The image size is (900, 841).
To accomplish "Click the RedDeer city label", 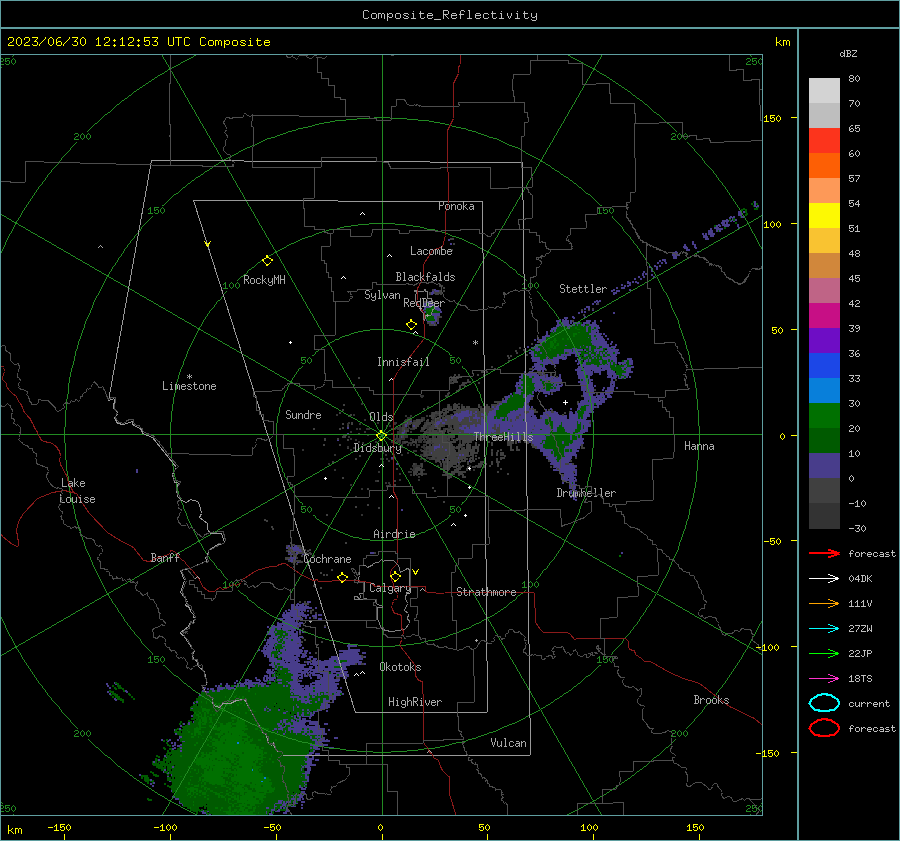I will tap(424, 303).
